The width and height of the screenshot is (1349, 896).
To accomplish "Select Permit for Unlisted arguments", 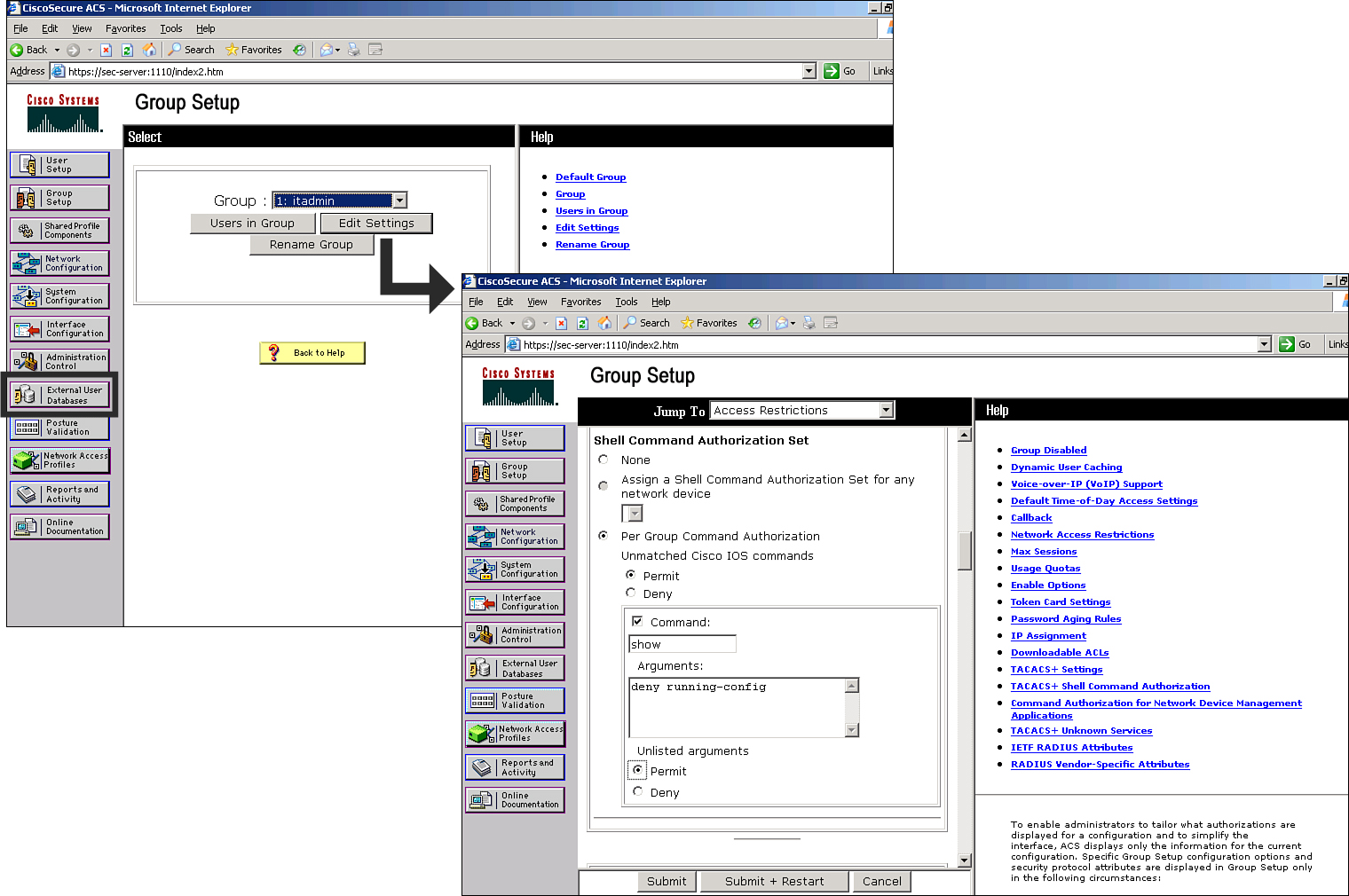I will [638, 770].
